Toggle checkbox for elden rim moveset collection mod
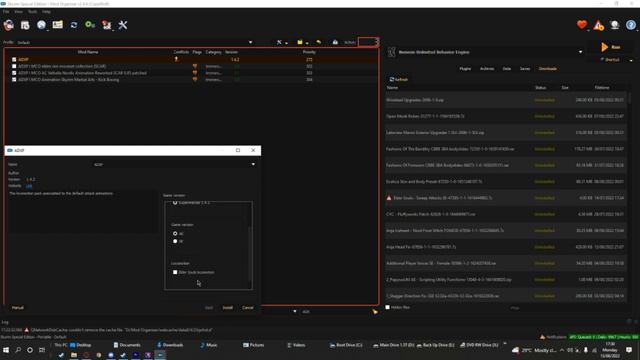The height and width of the screenshot is (360, 640). tap(14, 66)
